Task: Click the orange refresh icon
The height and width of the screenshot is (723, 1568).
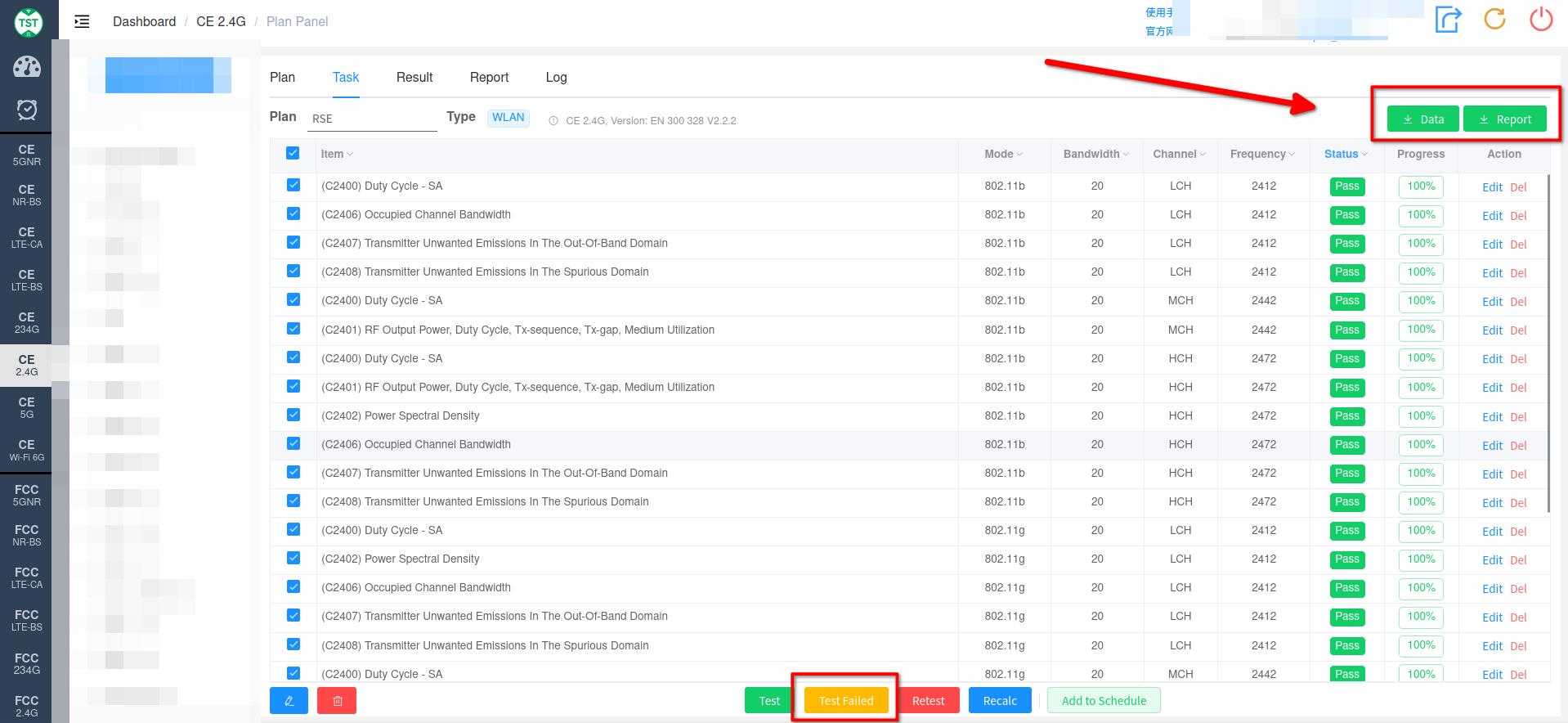Action: tap(1494, 19)
